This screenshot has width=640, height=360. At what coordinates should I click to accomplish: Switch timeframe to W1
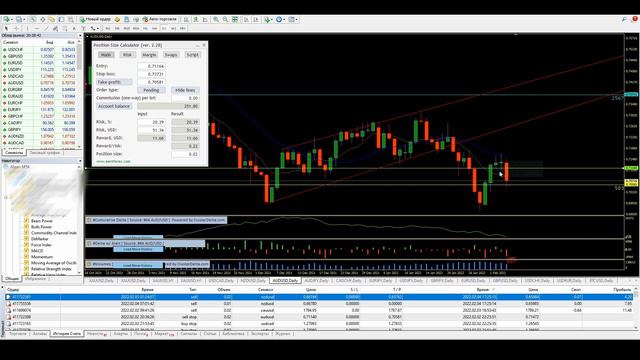173,28
